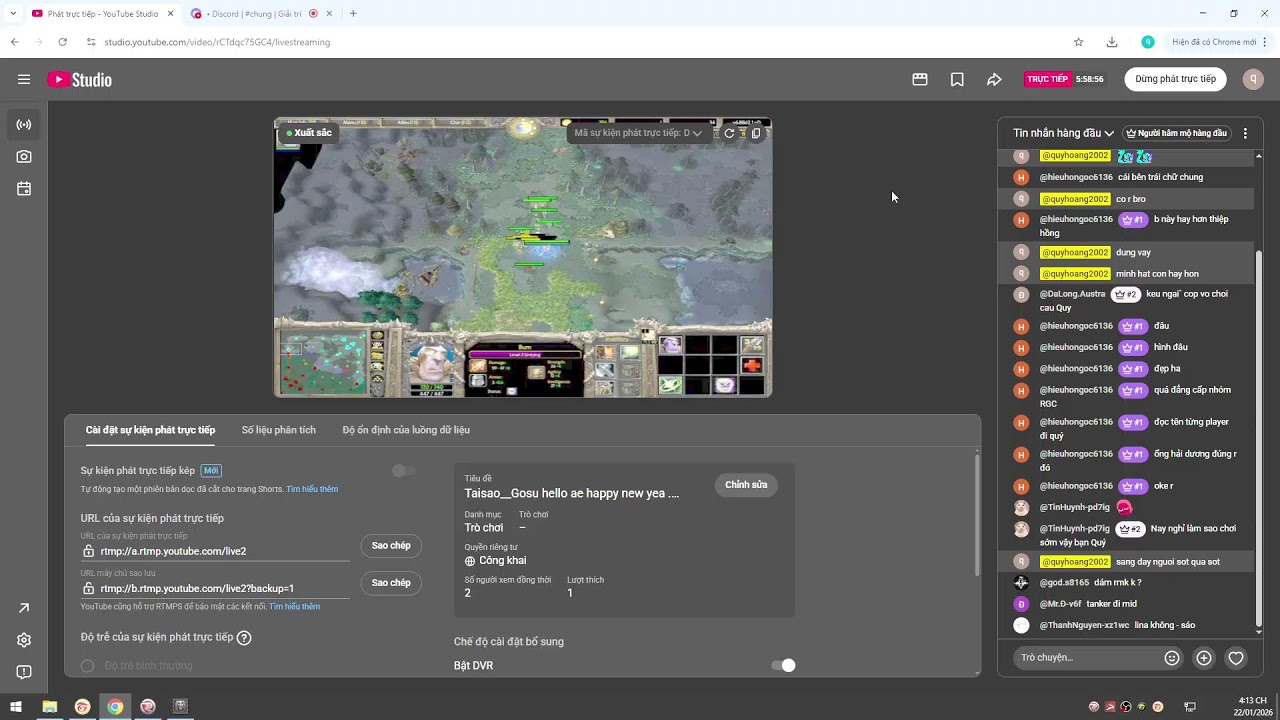Click the plus icon in chat box
The height and width of the screenshot is (720, 1280).
(x=1204, y=658)
